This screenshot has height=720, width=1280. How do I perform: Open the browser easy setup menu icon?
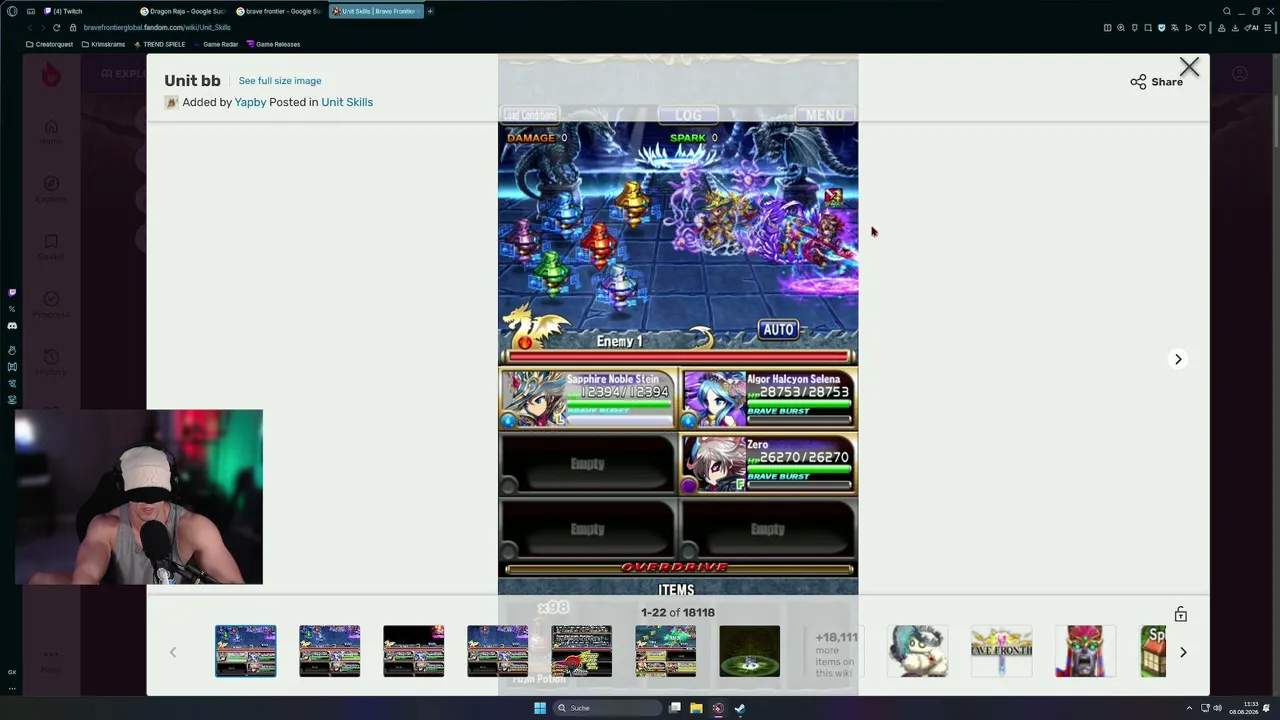[x=1269, y=27]
